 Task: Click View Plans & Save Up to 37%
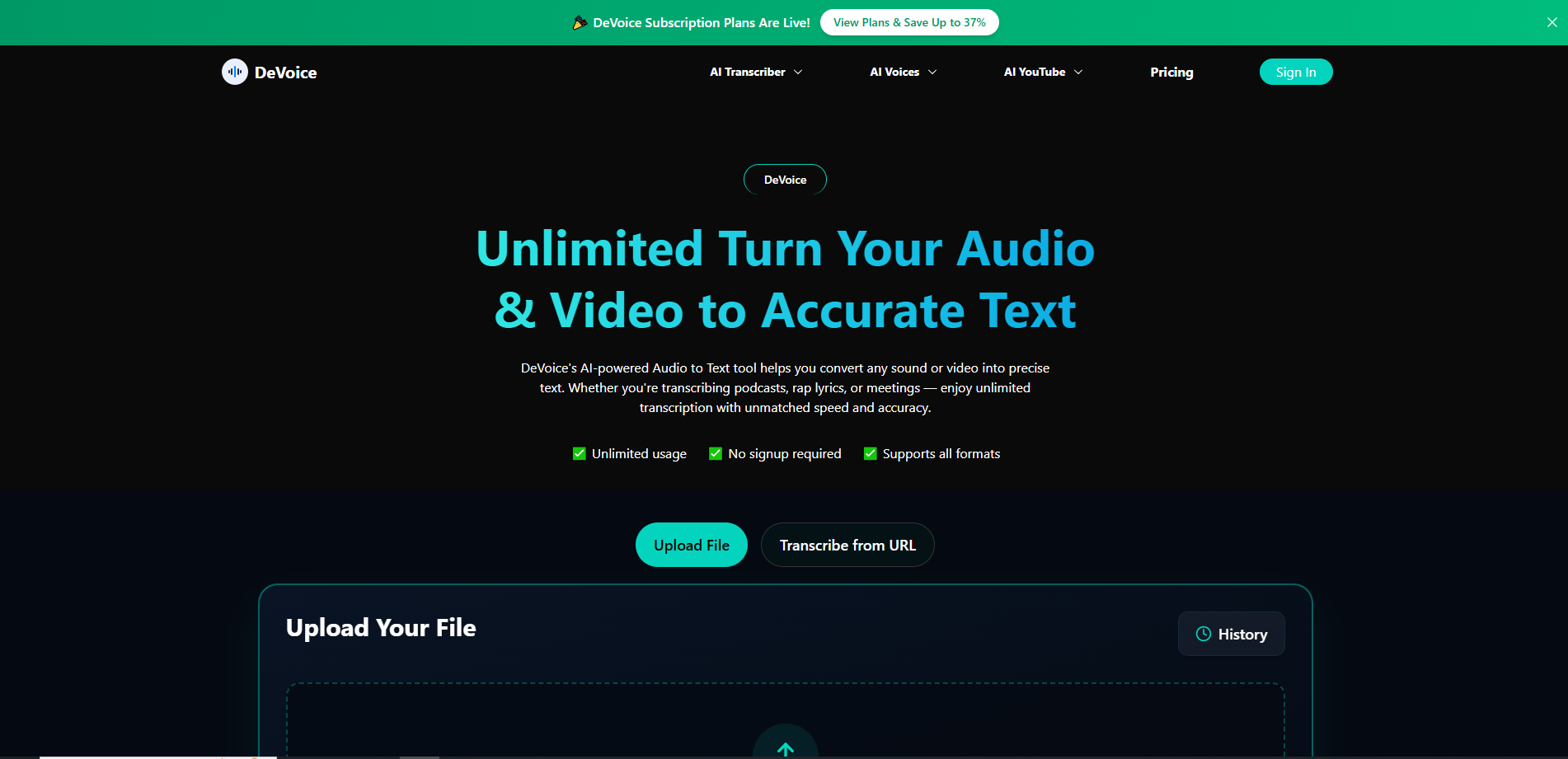click(909, 22)
